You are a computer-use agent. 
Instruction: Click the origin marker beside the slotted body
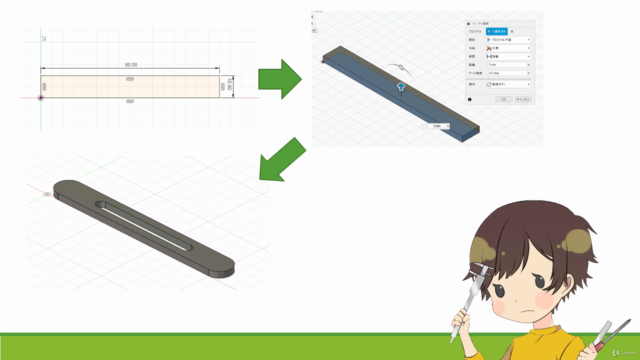(x=47, y=194)
